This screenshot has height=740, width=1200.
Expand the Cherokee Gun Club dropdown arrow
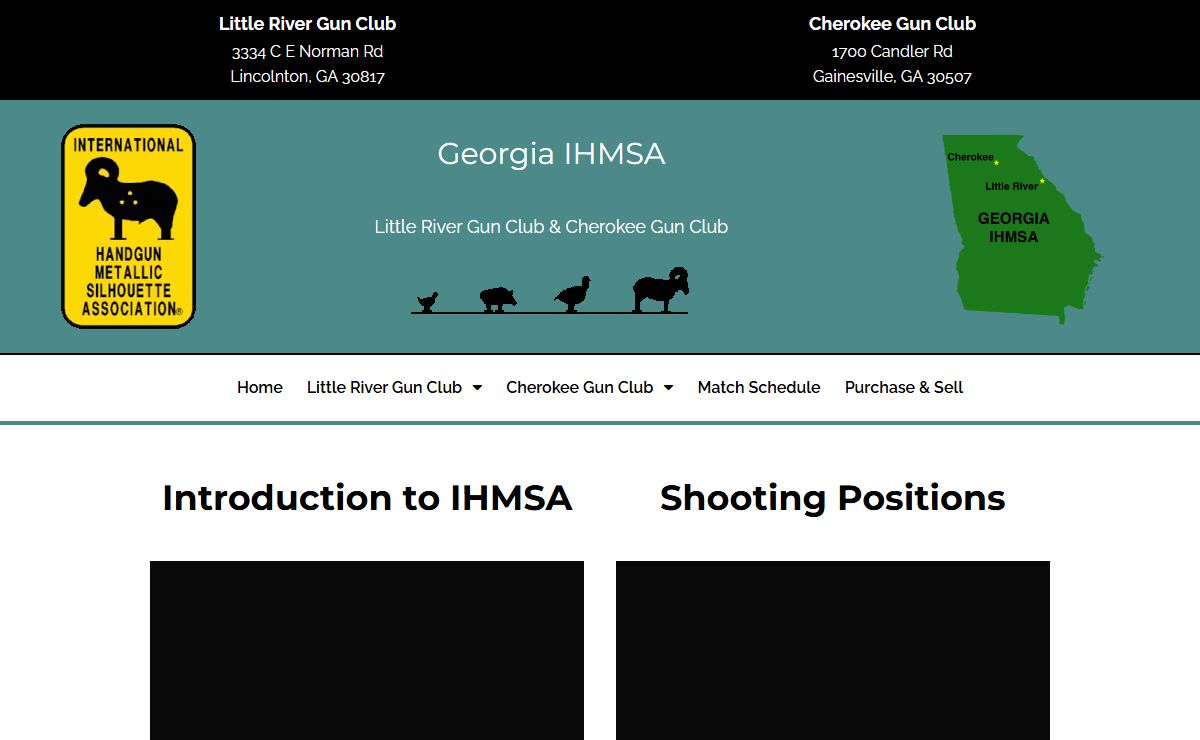[668, 388]
